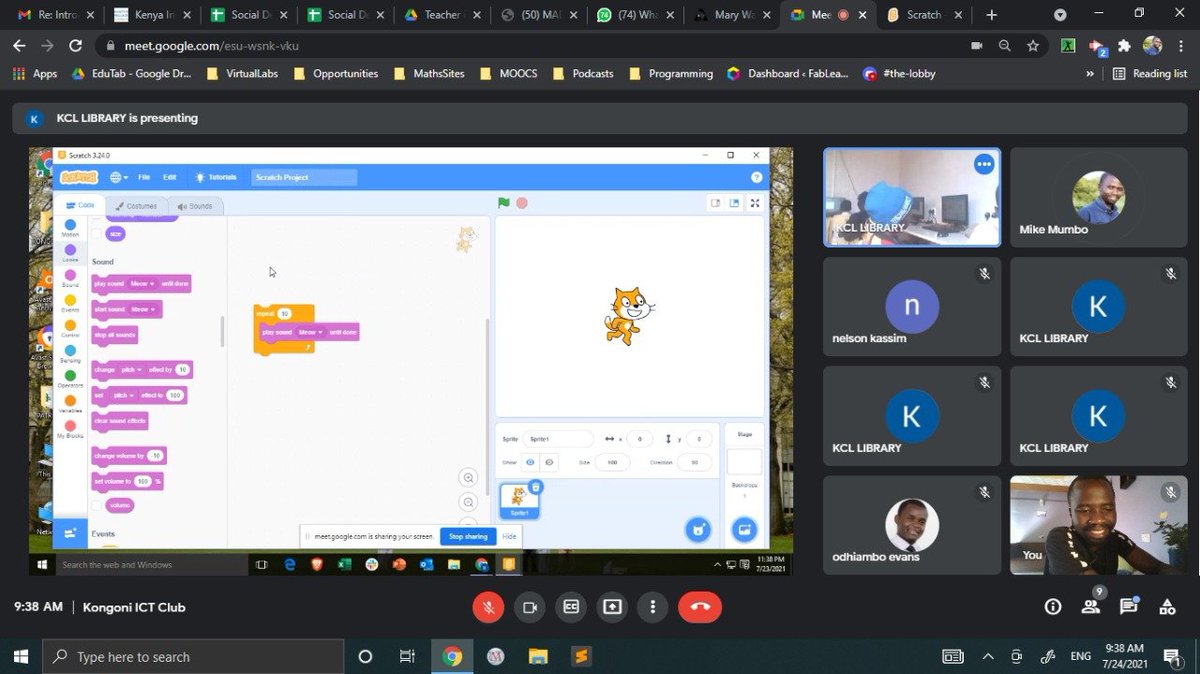The height and width of the screenshot is (674, 1200).
Task: Switch to the Kenya tab
Action: point(152,15)
